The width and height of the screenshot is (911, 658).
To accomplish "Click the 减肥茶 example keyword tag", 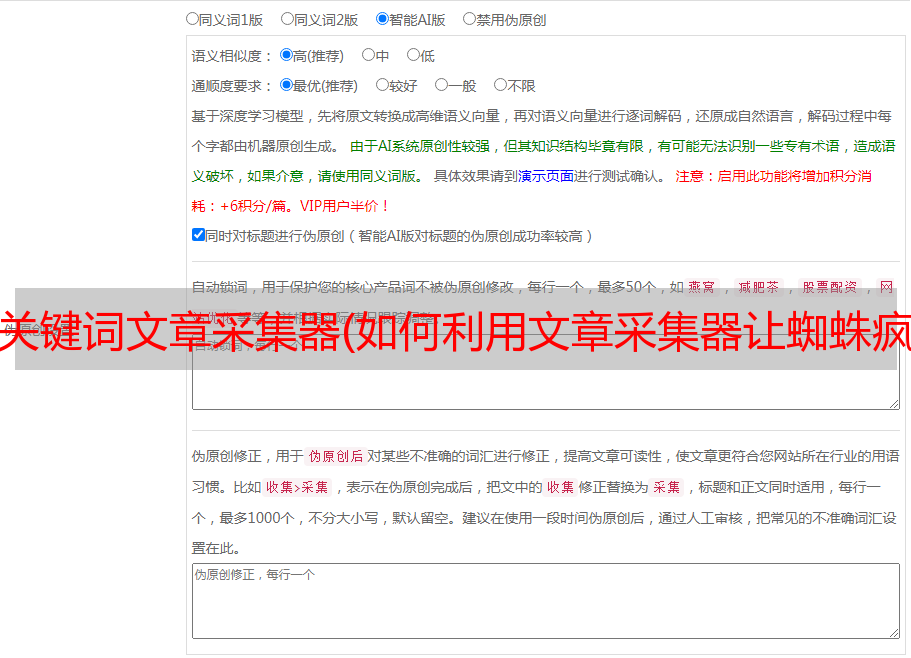I will 759,287.
